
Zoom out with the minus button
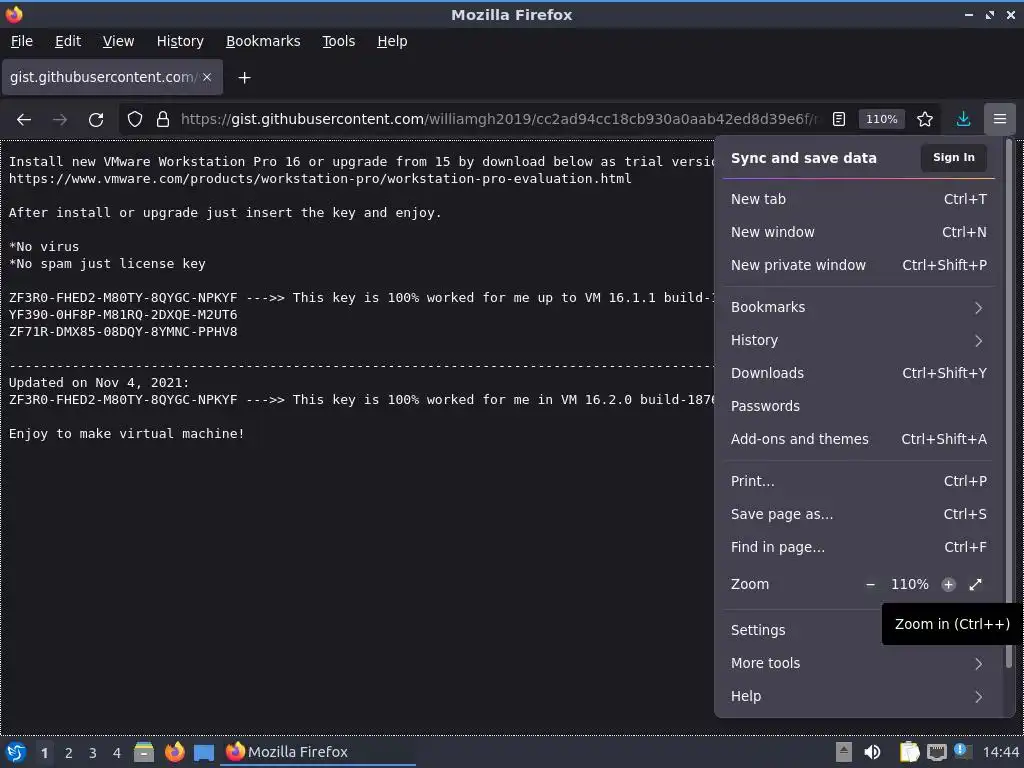pyautogui.click(x=870, y=584)
